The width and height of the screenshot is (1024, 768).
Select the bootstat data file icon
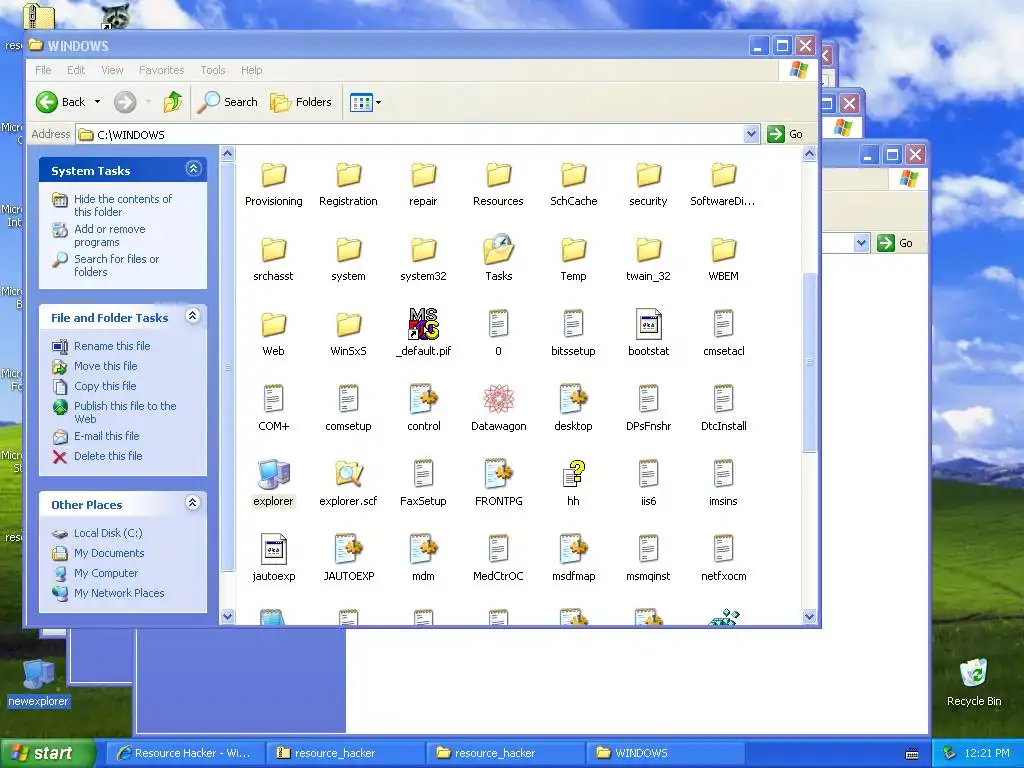click(648, 324)
